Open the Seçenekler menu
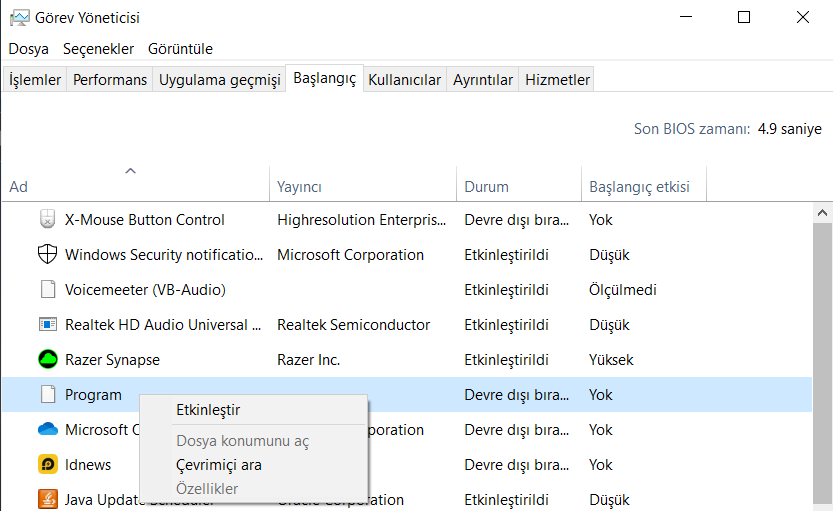This screenshot has width=833, height=511. click(x=98, y=49)
